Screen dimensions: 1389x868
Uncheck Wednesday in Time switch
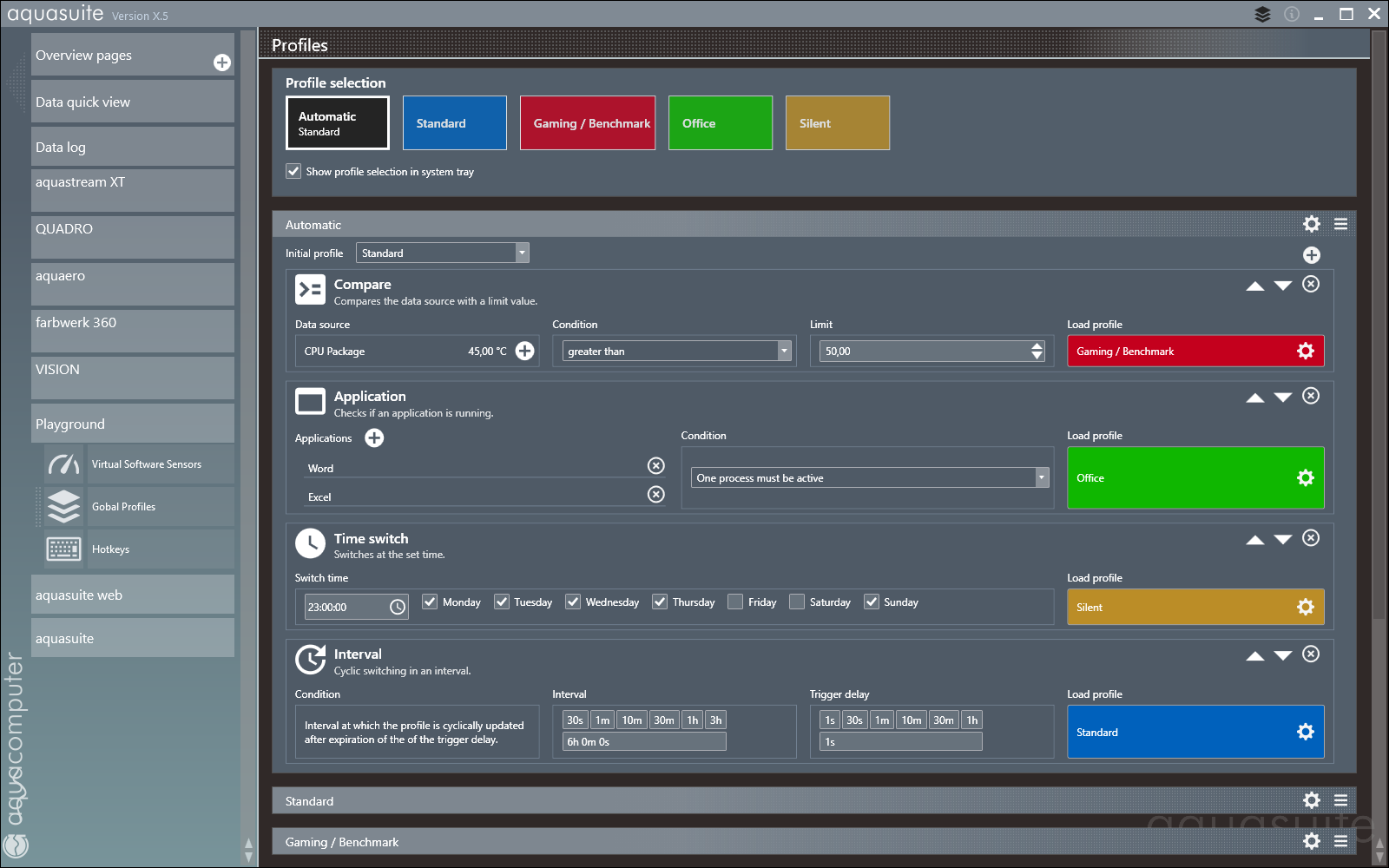point(573,602)
